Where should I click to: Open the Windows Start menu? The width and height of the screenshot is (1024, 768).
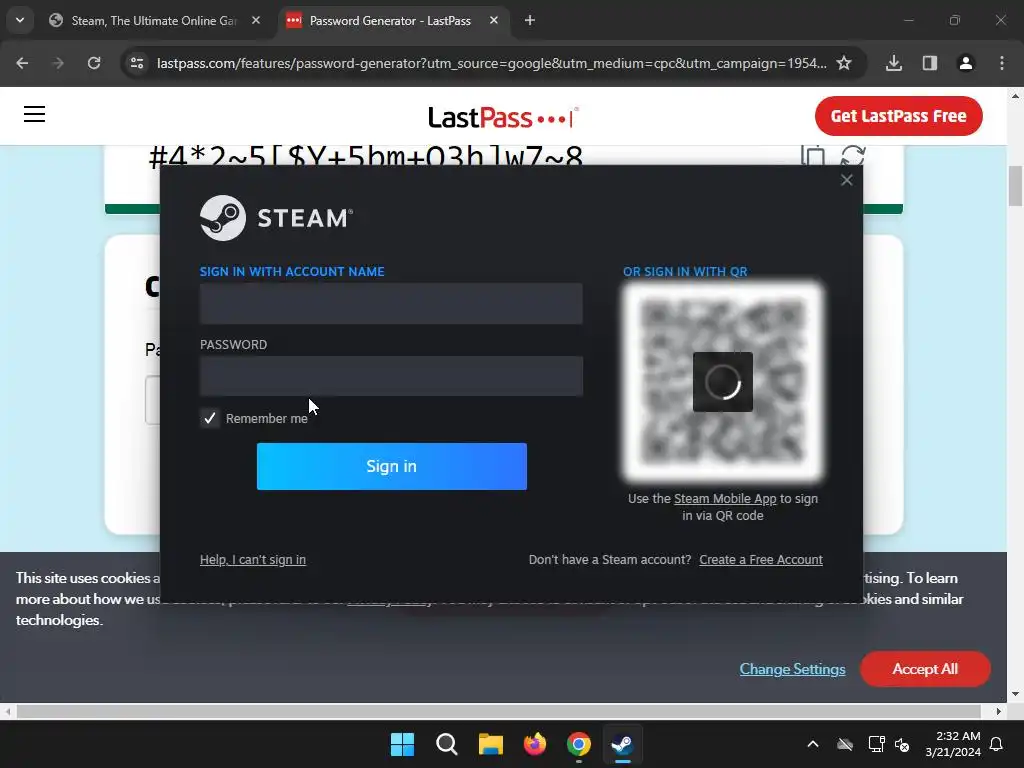tap(402, 744)
